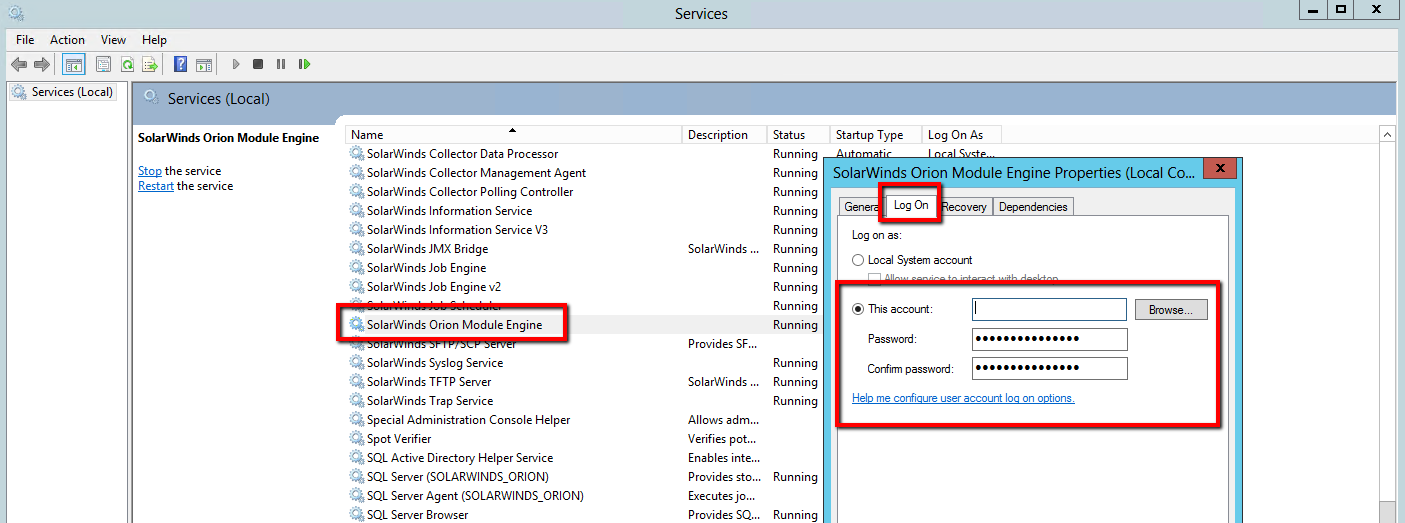
Task: Click the Browse... button
Action: (x=1171, y=310)
